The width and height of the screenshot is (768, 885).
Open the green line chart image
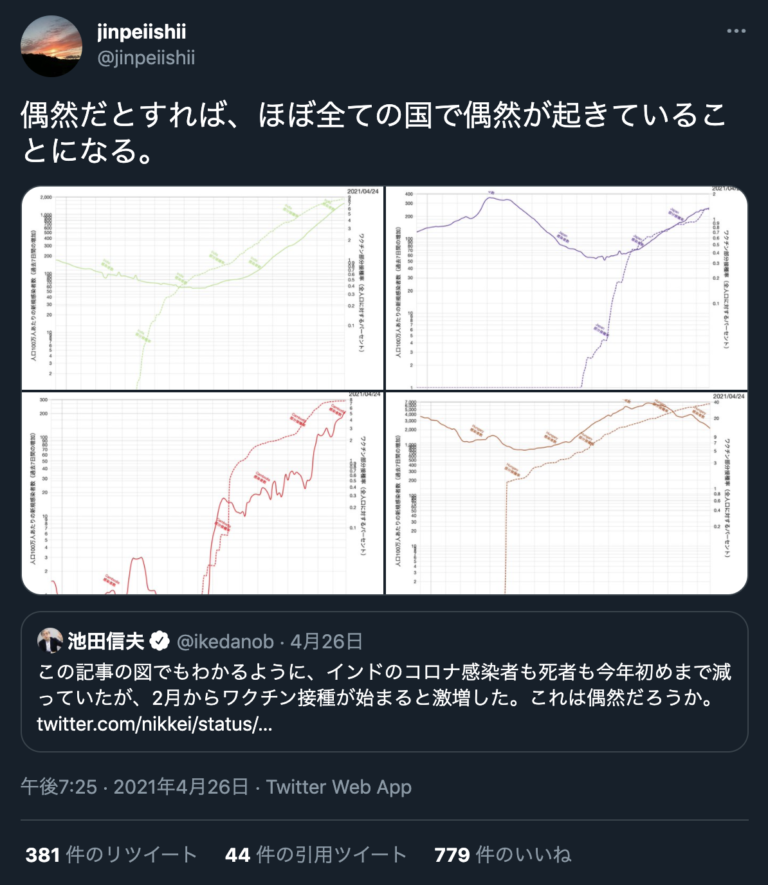pyautogui.click(x=203, y=288)
